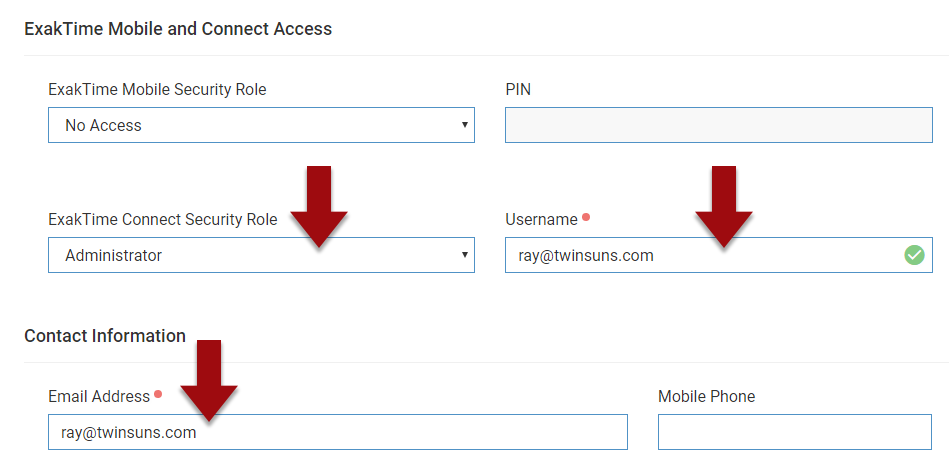949x471 pixels.
Task: Expand the ExakTime Connect Security Role dropdown
Action: click(260, 255)
